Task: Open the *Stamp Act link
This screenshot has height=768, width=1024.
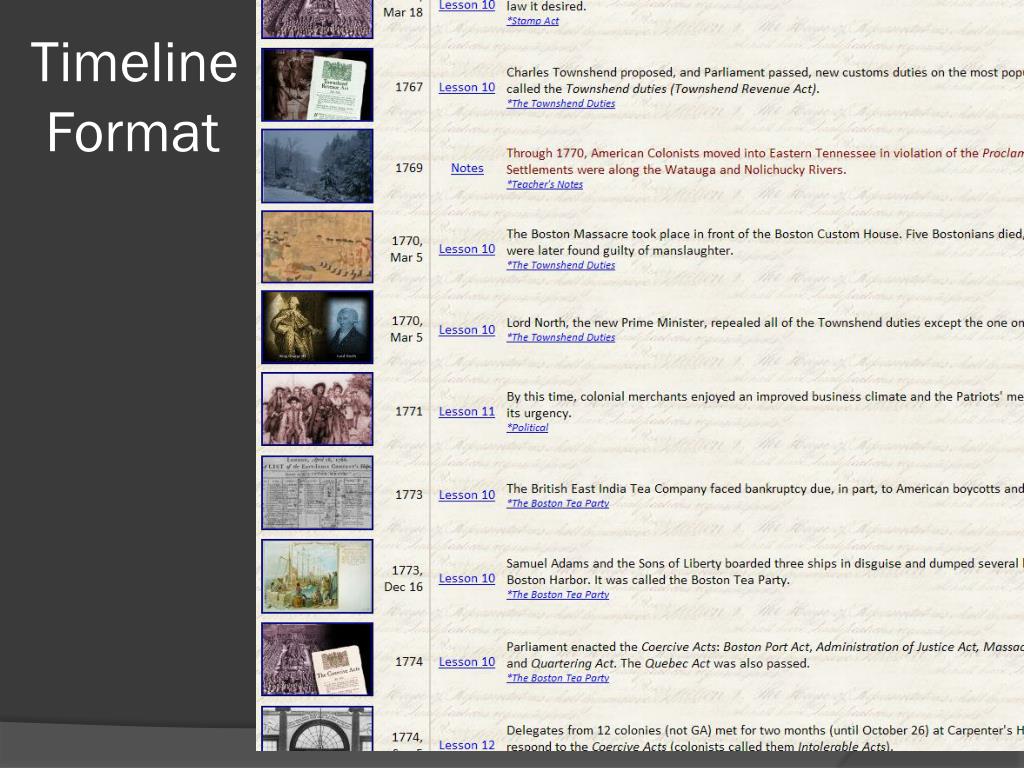Action: click(533, 21)
